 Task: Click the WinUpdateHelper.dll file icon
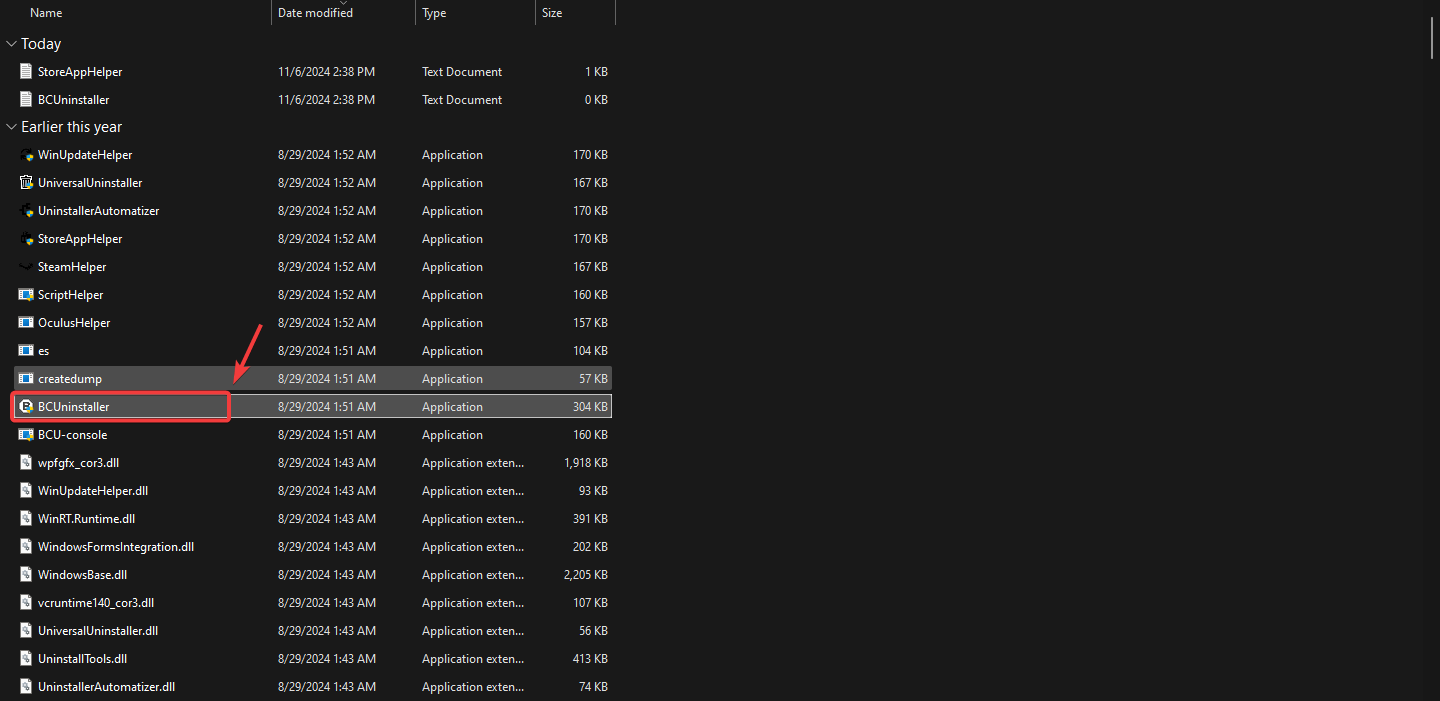pos(27,491)
